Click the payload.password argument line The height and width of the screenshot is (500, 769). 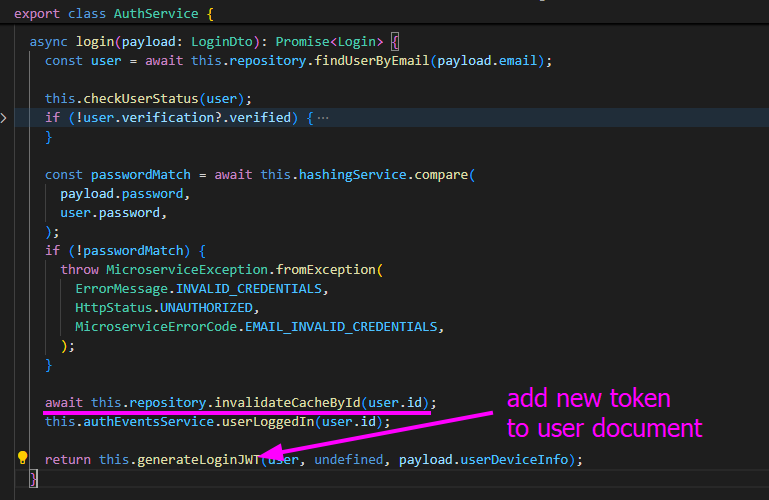pos(125,194)
